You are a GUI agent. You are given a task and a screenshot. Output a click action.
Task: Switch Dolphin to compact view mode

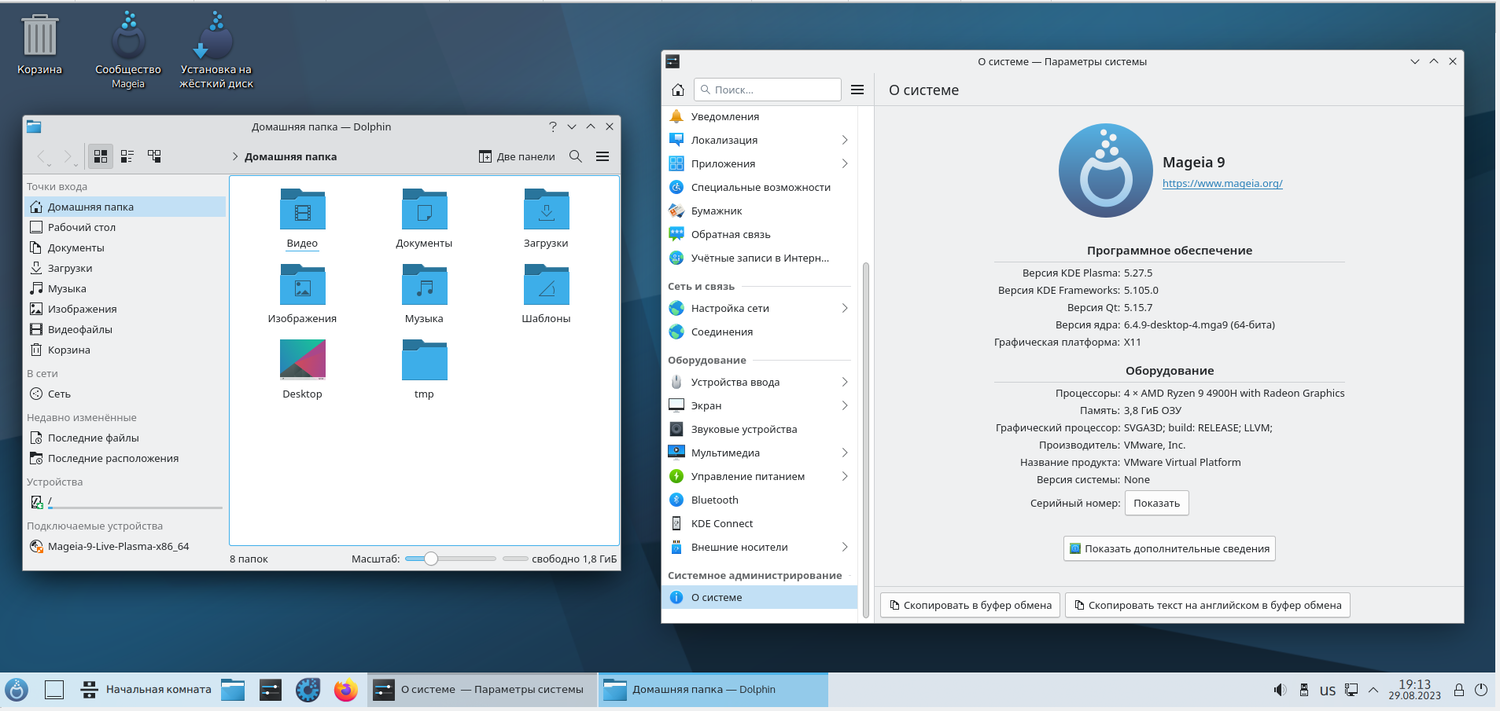tap(127, 156)
